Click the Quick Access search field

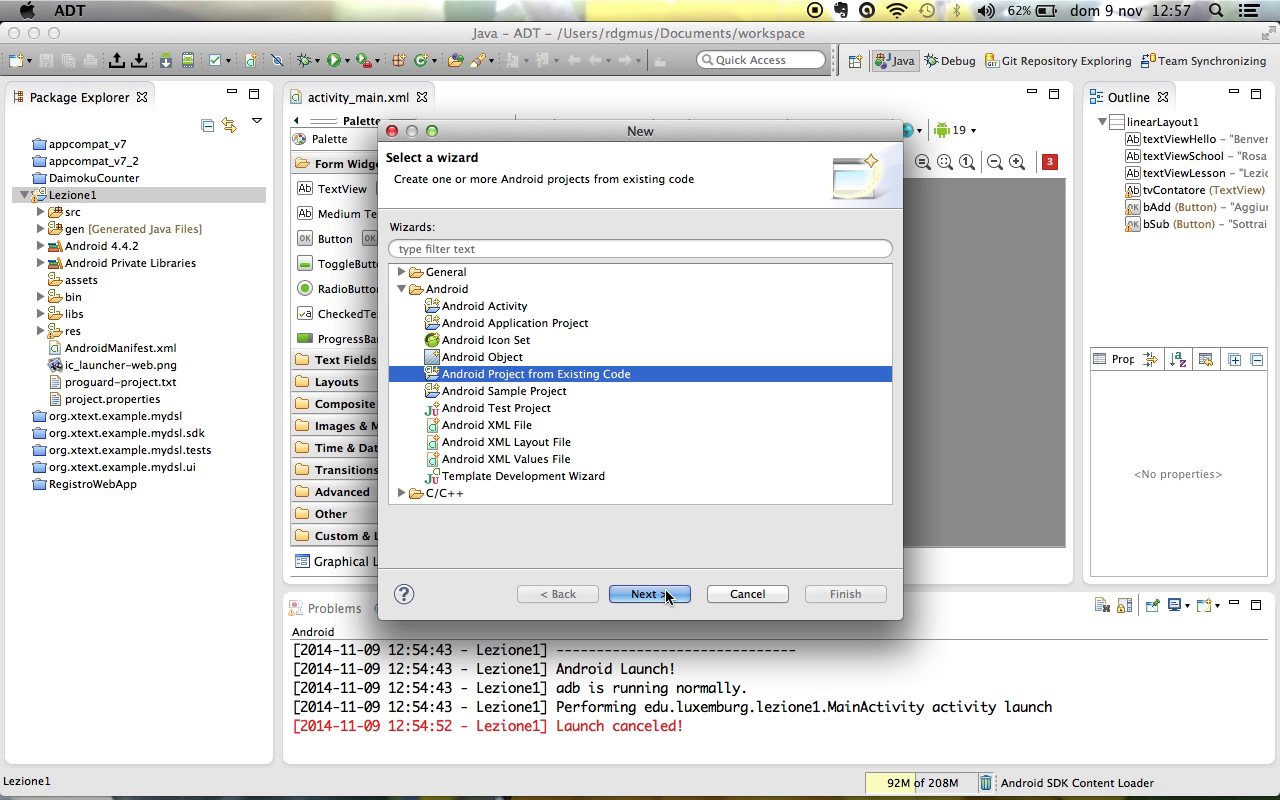(761, 60)
